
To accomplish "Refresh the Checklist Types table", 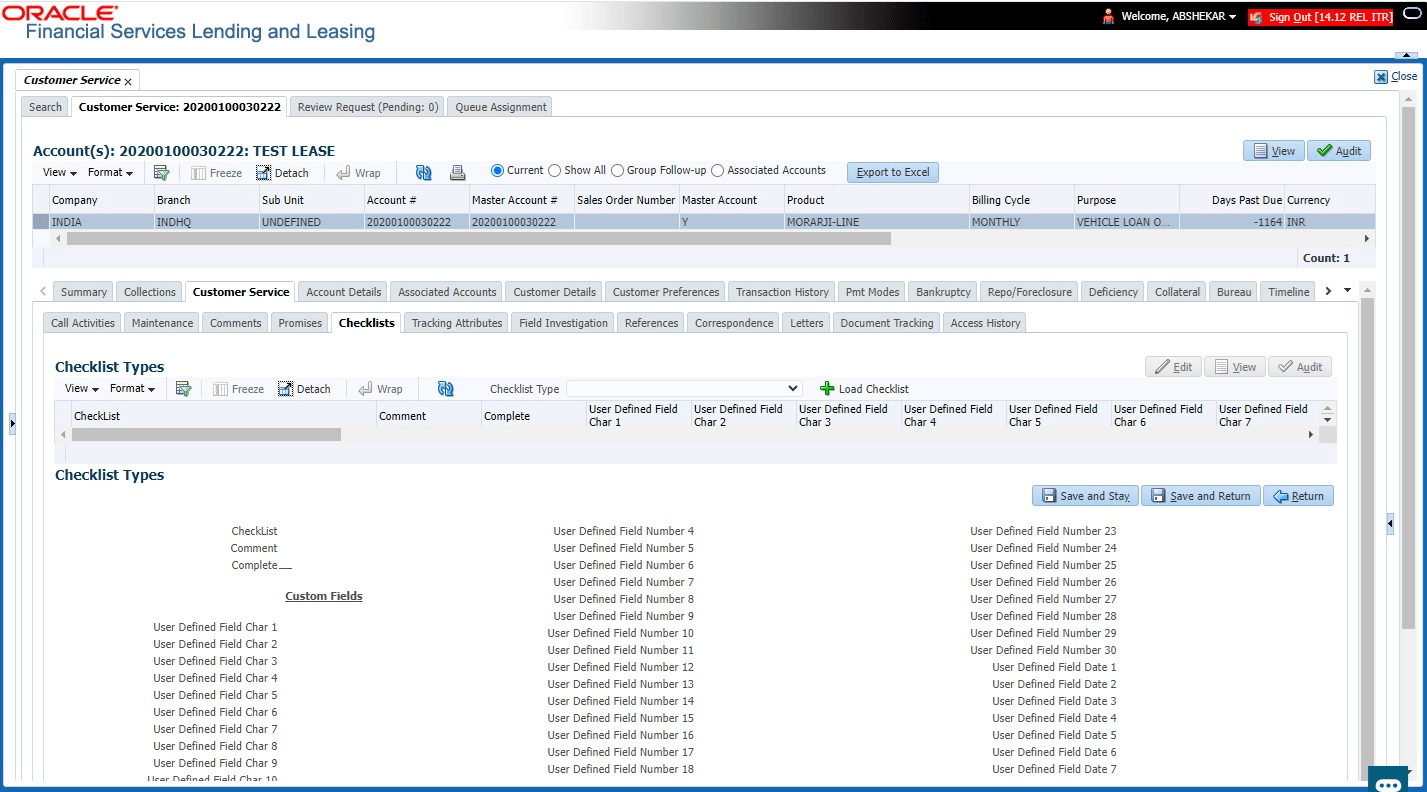I will pyautogui.click(x=446, y=389).
